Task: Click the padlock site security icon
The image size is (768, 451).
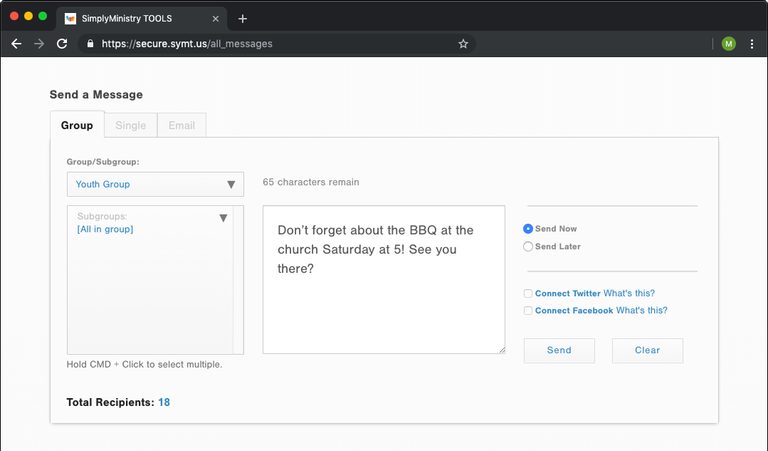Action: [90, 44]
